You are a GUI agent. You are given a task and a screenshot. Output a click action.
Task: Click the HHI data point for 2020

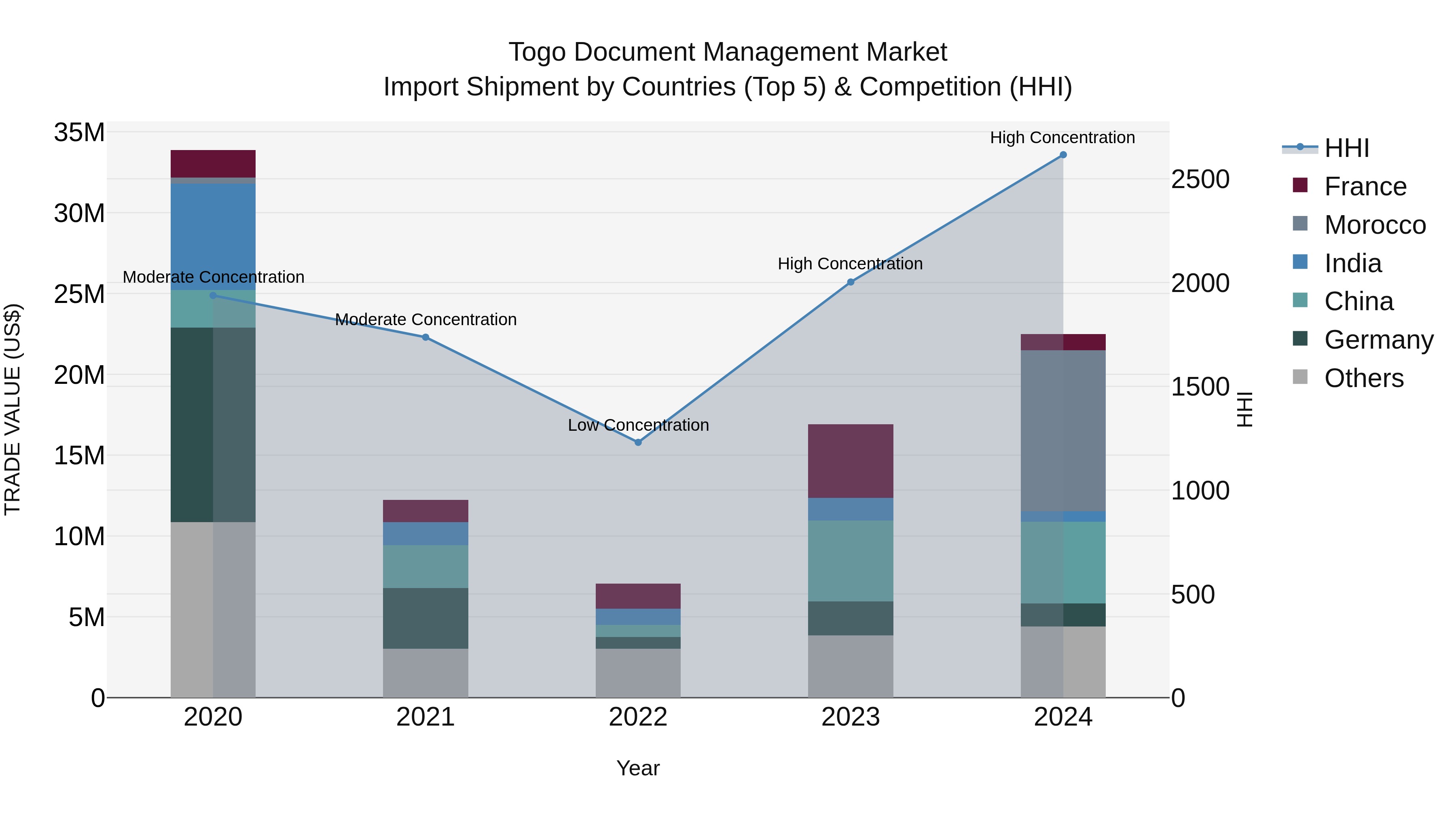tap(213, 295)
